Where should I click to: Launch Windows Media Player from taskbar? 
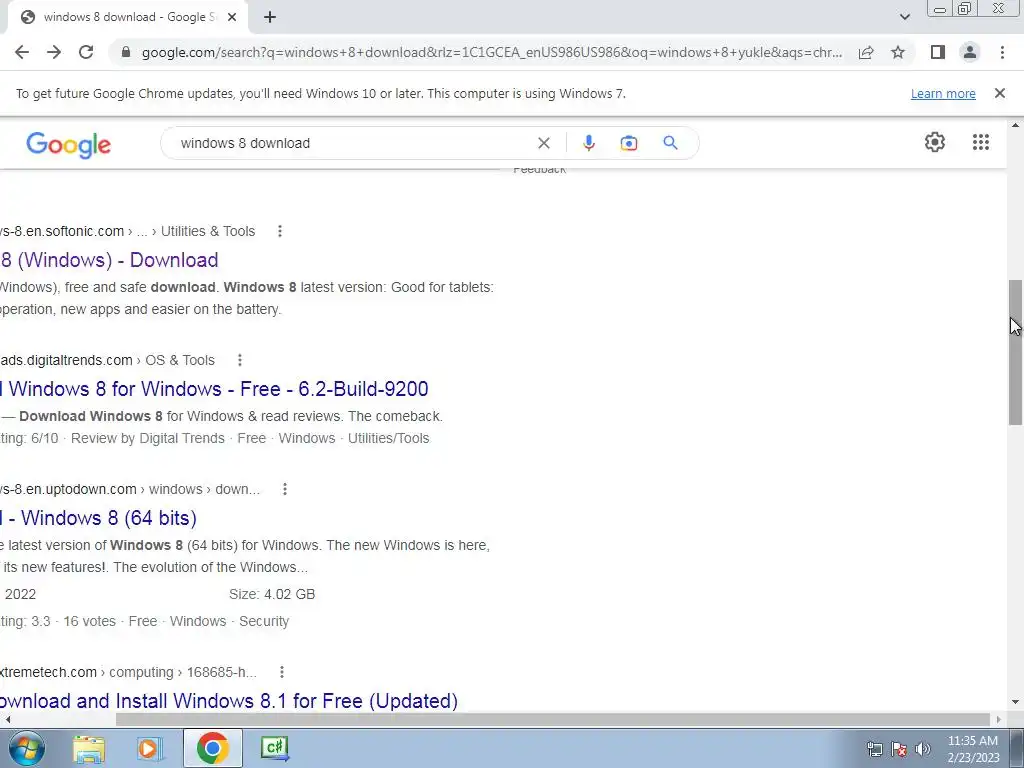150,748
